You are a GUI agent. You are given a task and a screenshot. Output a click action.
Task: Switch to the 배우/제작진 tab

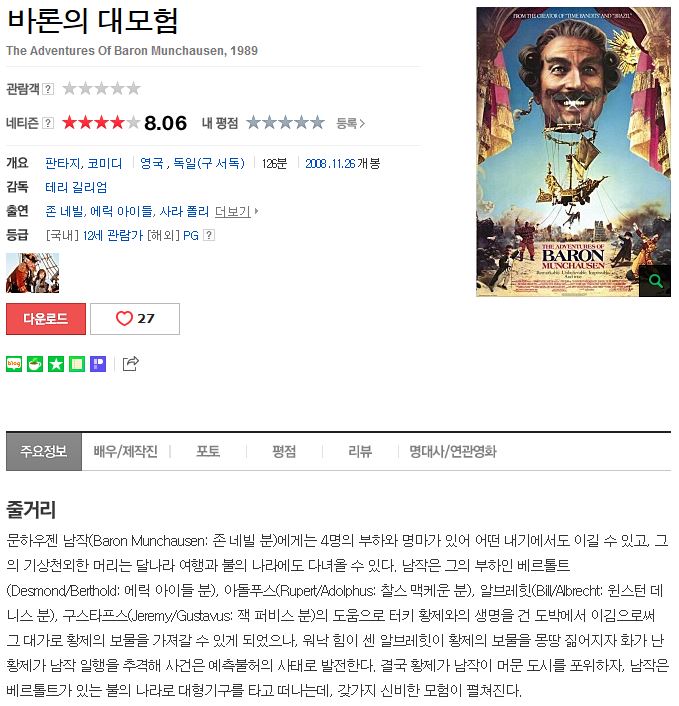(x=126, y=452)
